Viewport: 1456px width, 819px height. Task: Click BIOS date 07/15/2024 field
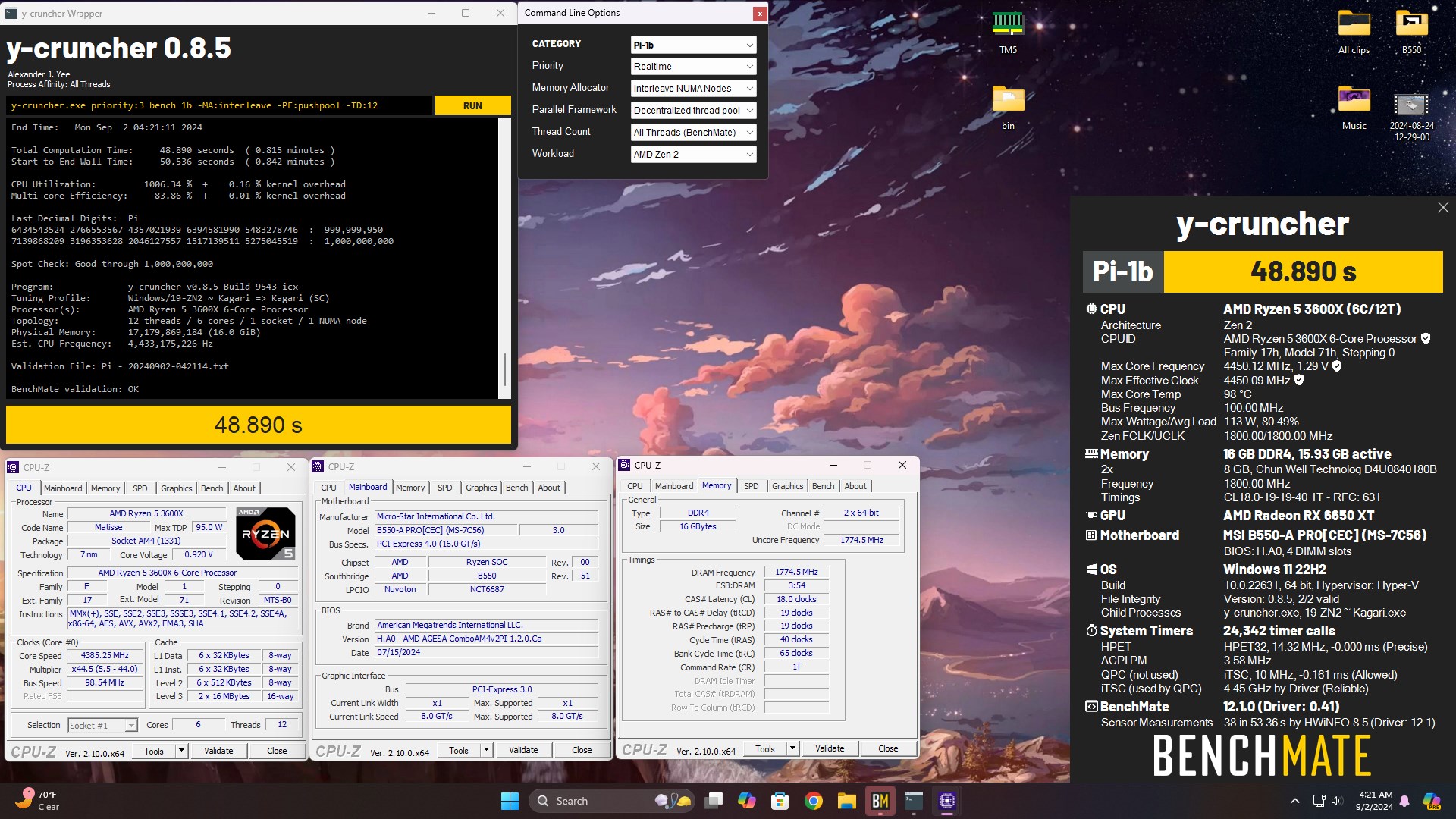[x=487, y=652]
